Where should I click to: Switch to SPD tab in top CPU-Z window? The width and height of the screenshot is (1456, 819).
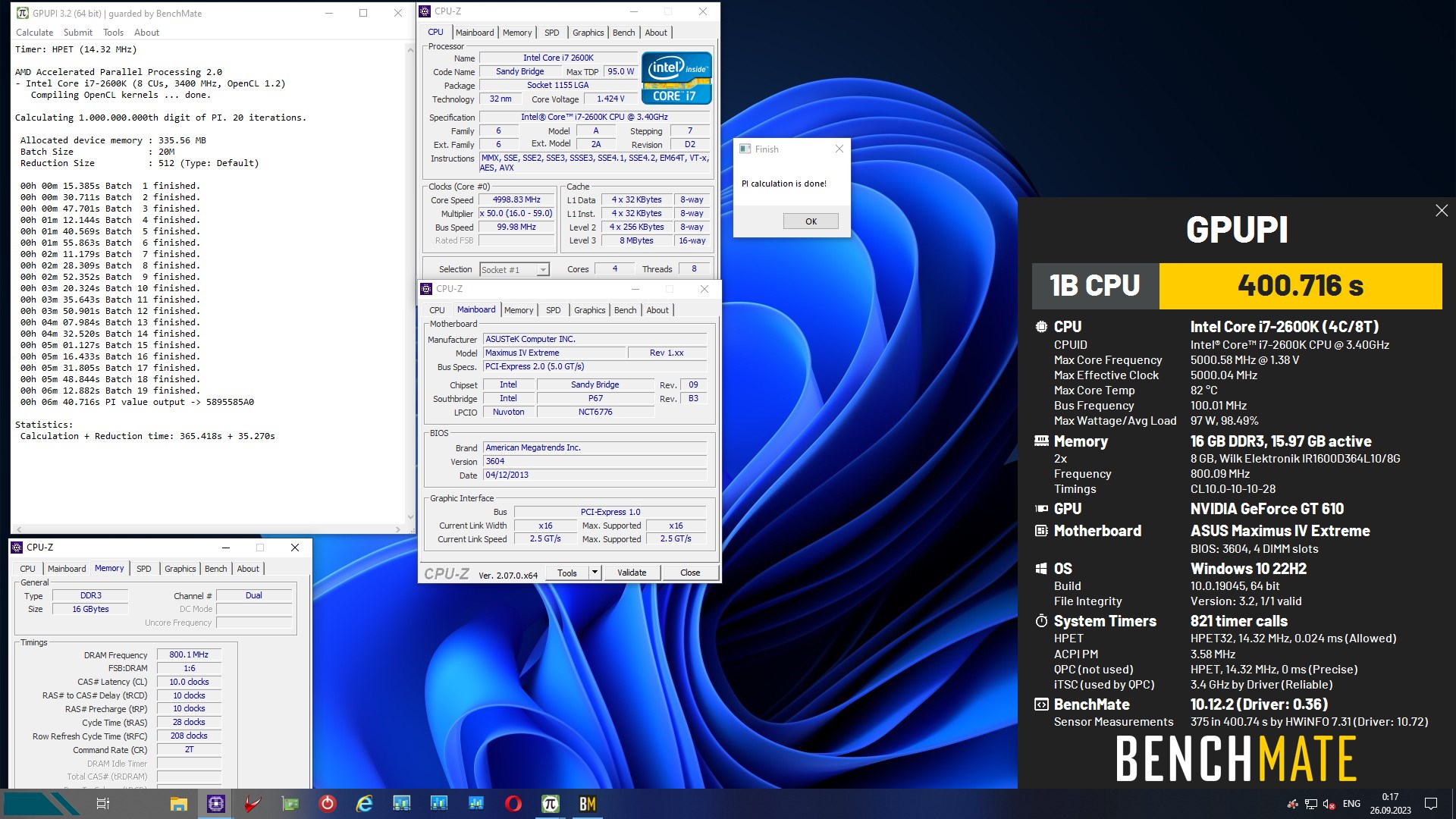552,33
